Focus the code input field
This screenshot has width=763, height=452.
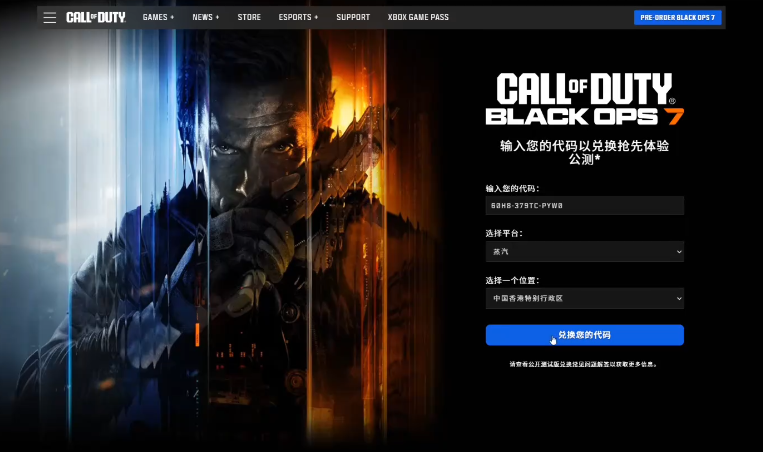point(584,205)
